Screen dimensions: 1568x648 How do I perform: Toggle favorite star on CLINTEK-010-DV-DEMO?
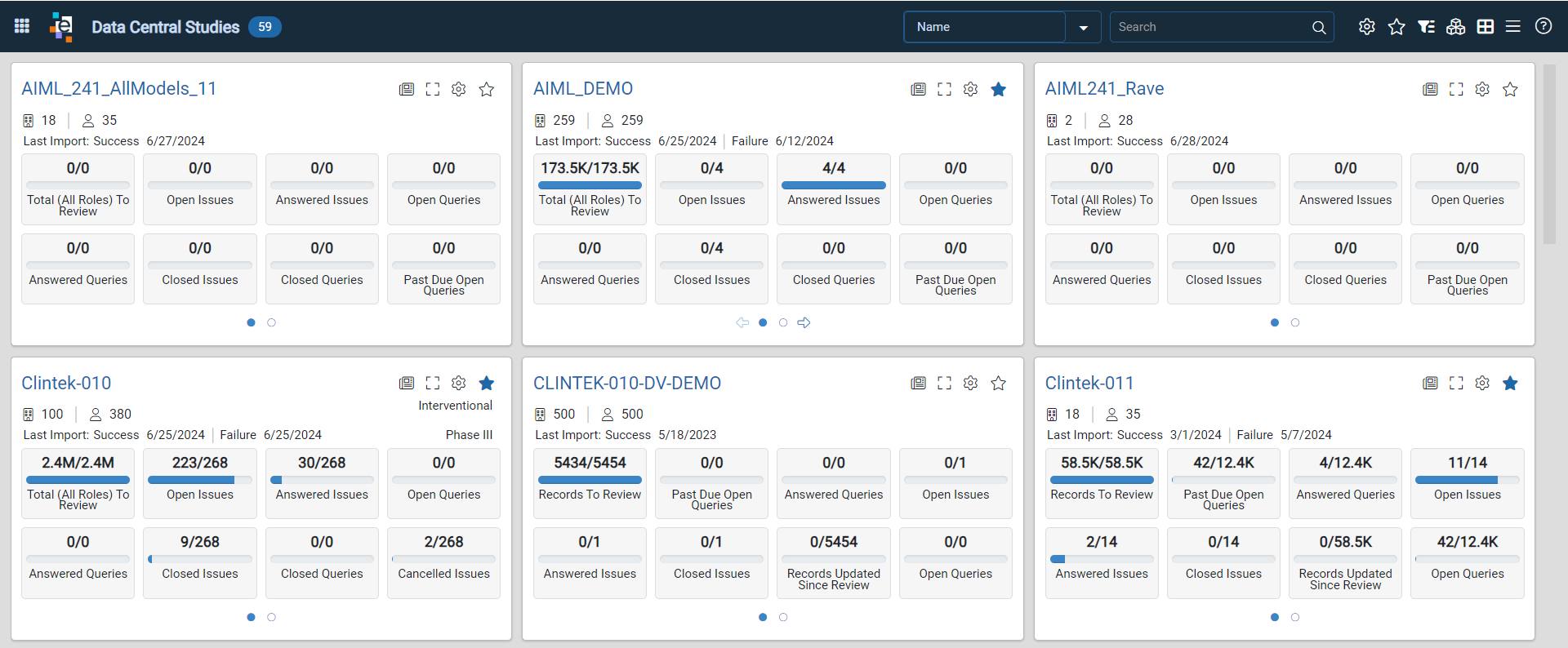click(998, 383)
